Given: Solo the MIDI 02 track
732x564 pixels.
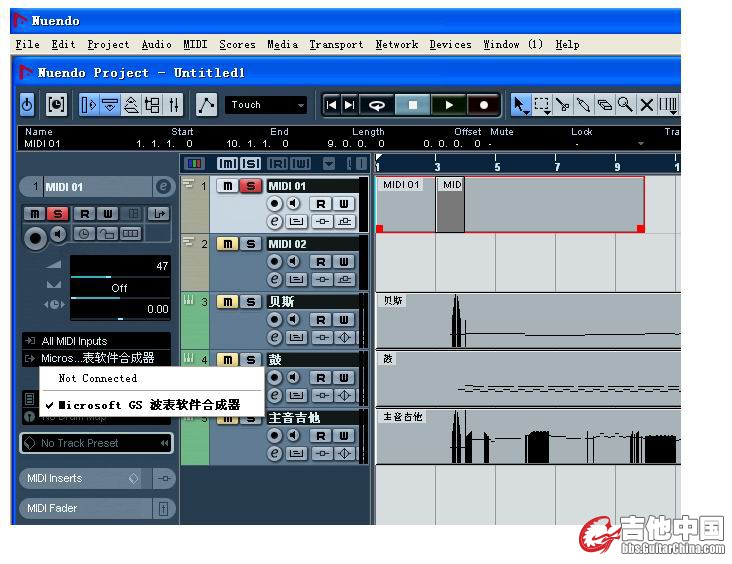Looking at the screenshot, I should click(251, 244).
